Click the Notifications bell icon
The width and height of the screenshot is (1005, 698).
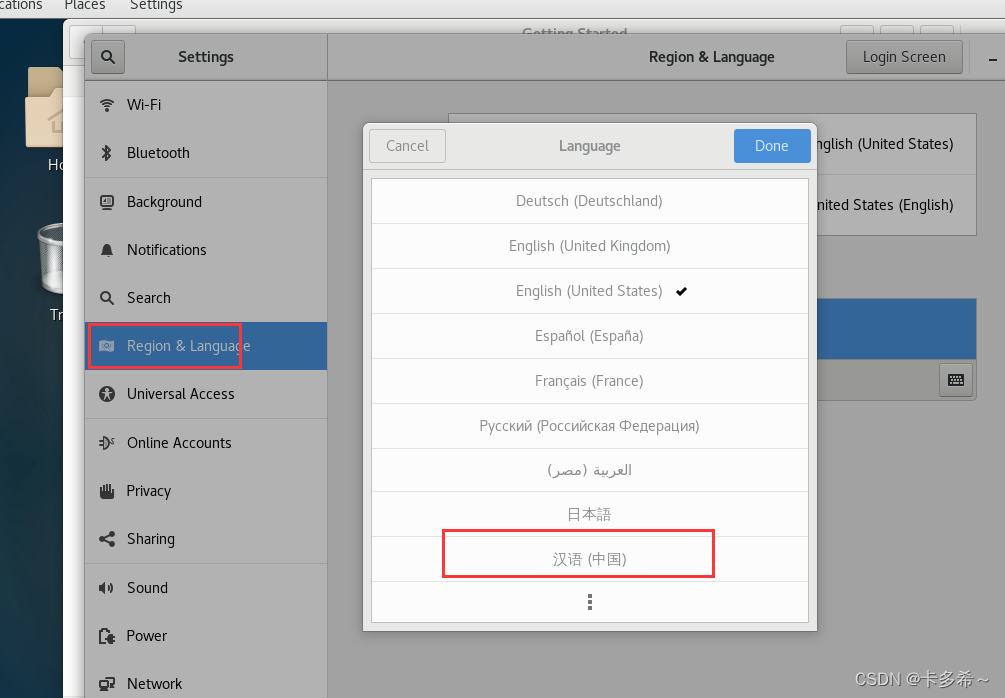pyautogui.click(x=107, y=250)
